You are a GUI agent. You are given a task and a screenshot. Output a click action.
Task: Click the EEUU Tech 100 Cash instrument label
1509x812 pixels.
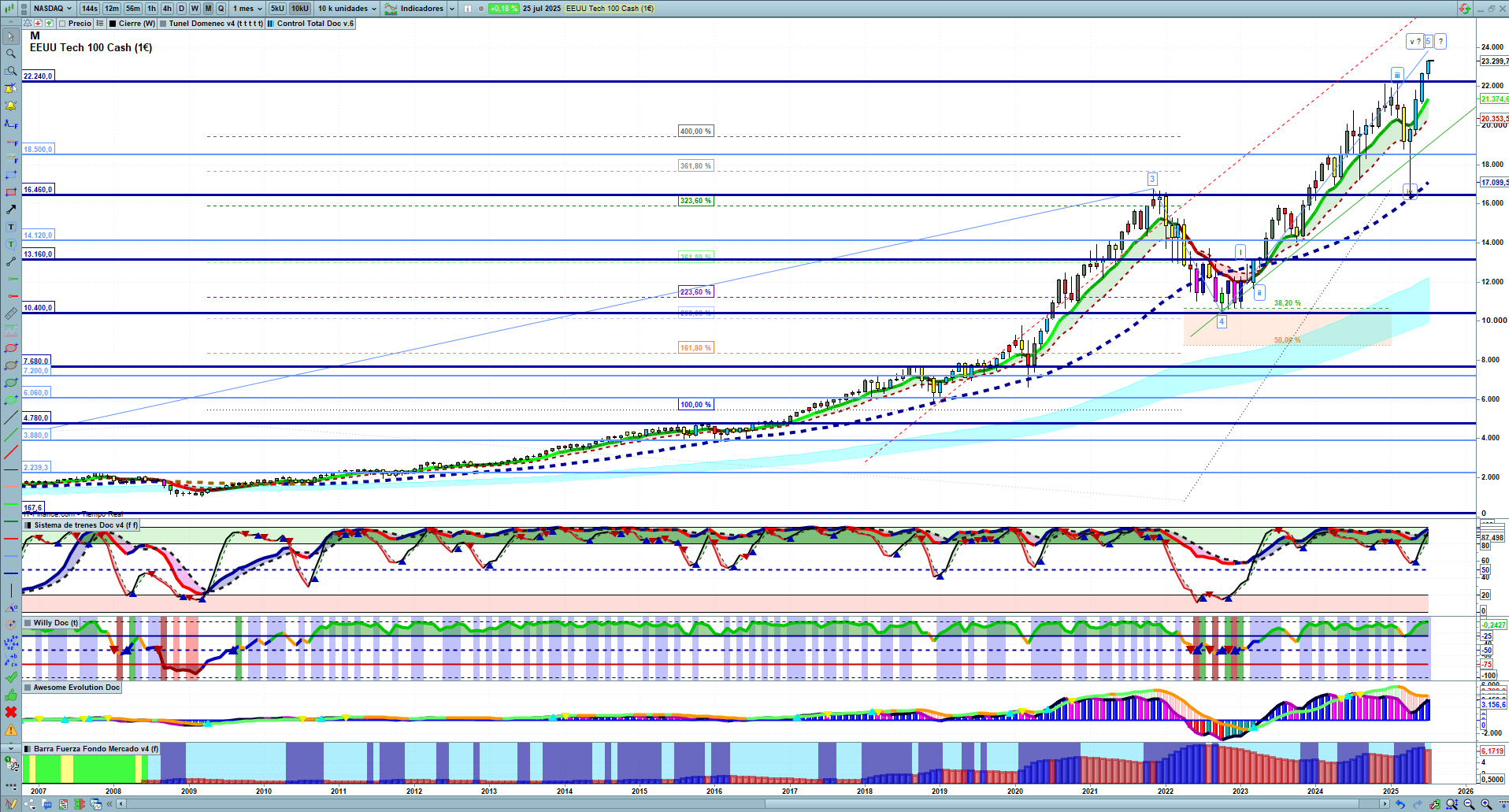pos(610,9)
